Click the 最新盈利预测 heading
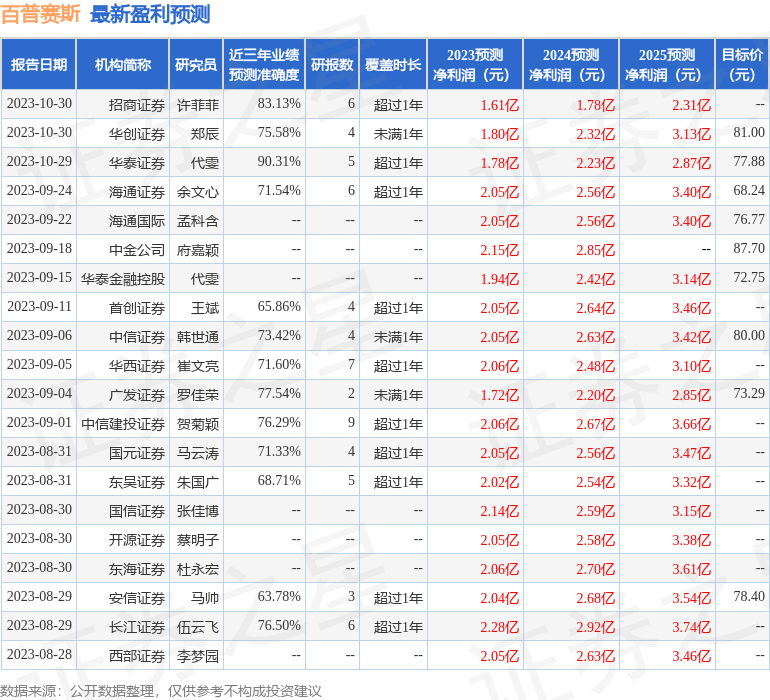 (150, 14)
